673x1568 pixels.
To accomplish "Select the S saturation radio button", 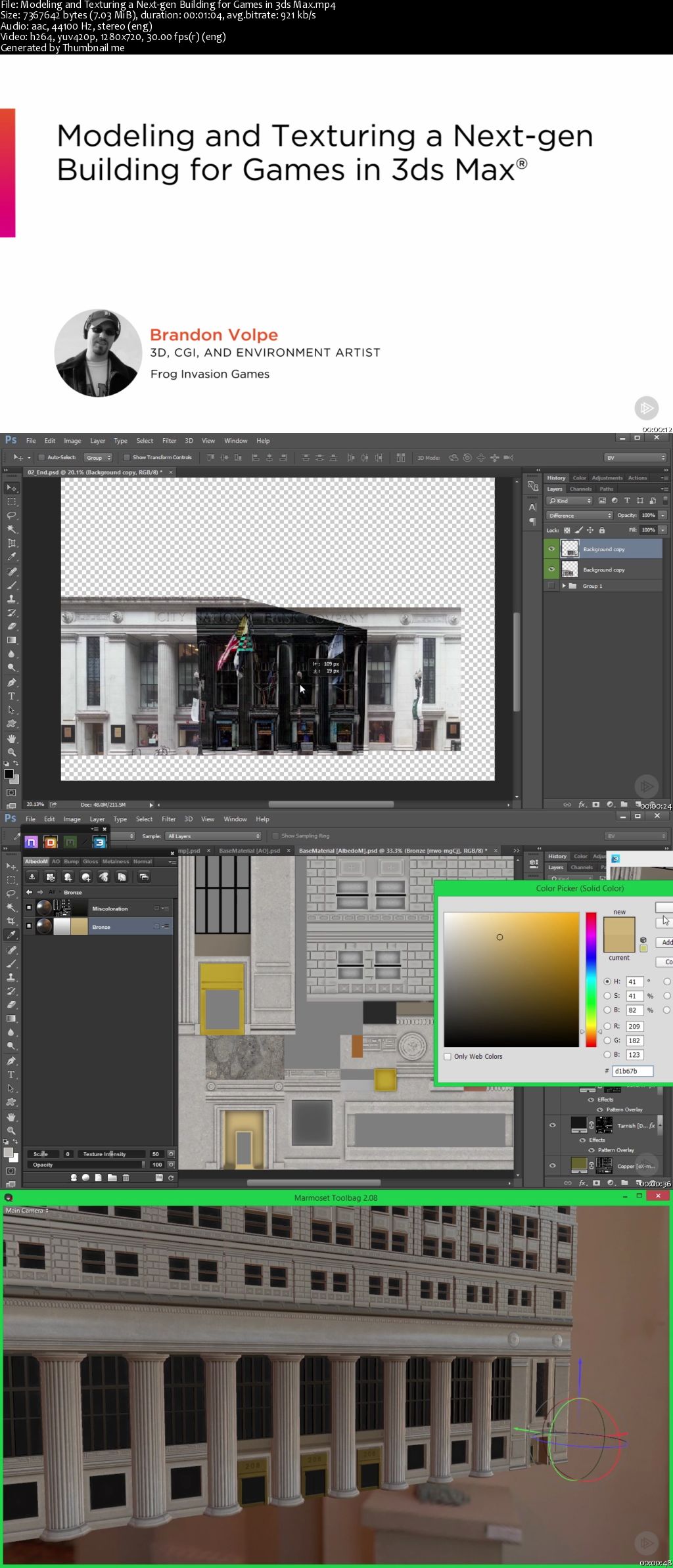I will 607,996.
